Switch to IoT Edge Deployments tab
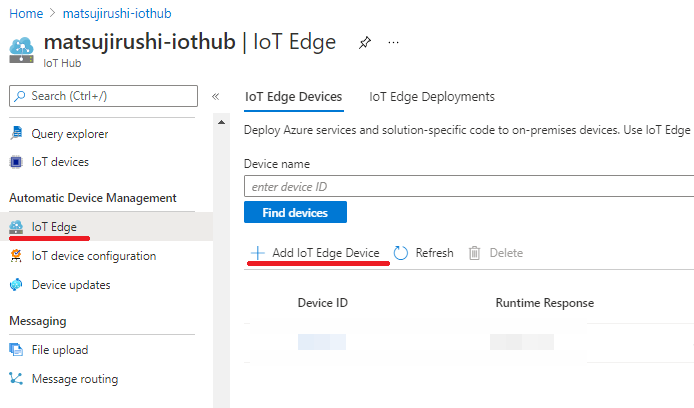Image resolution: width=694 pixels, height=408 pixels. pos(432,96)
